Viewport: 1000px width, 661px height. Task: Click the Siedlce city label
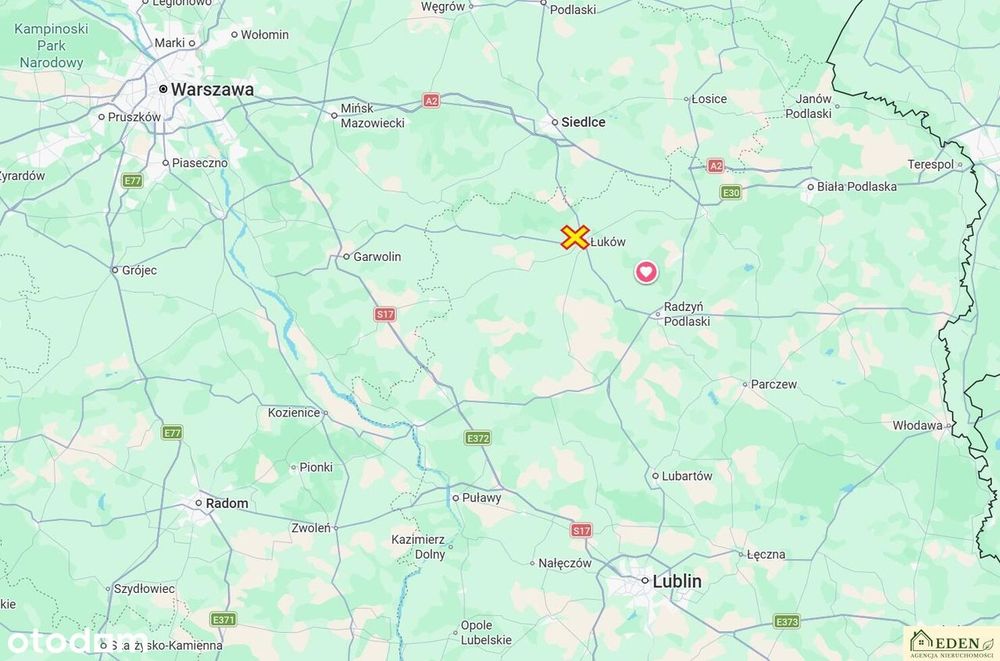(583, 122)
